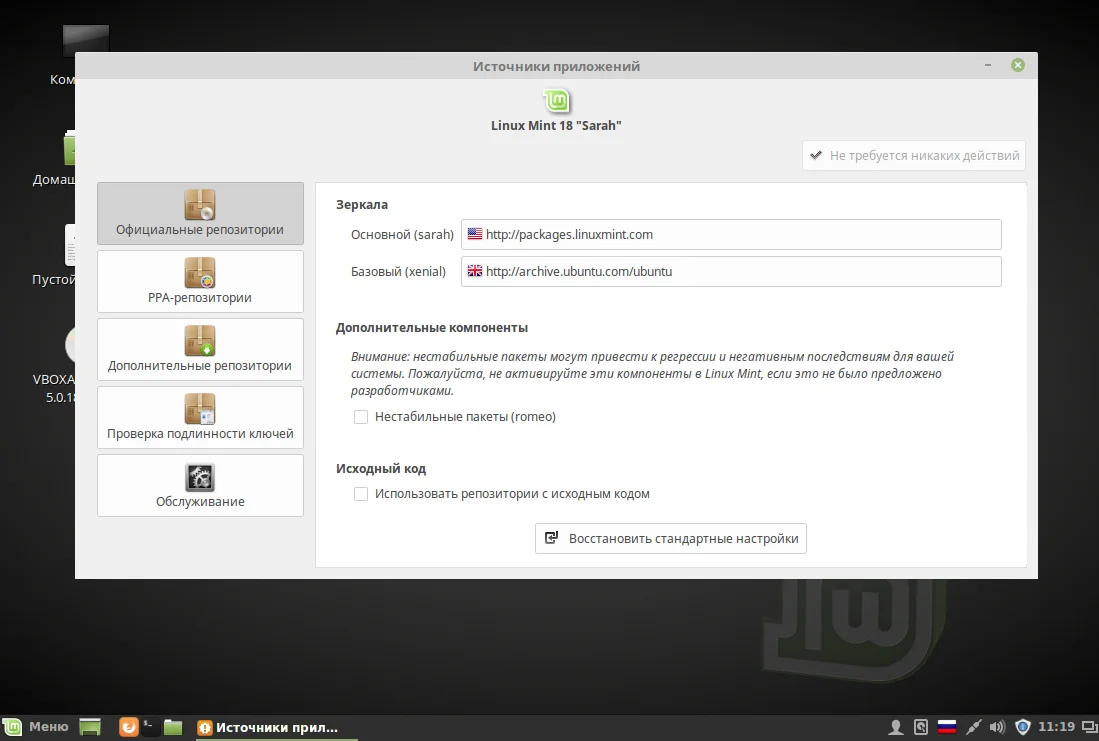Switch to PPA-репозитории section
The image size is (1099, 741).
200,281
